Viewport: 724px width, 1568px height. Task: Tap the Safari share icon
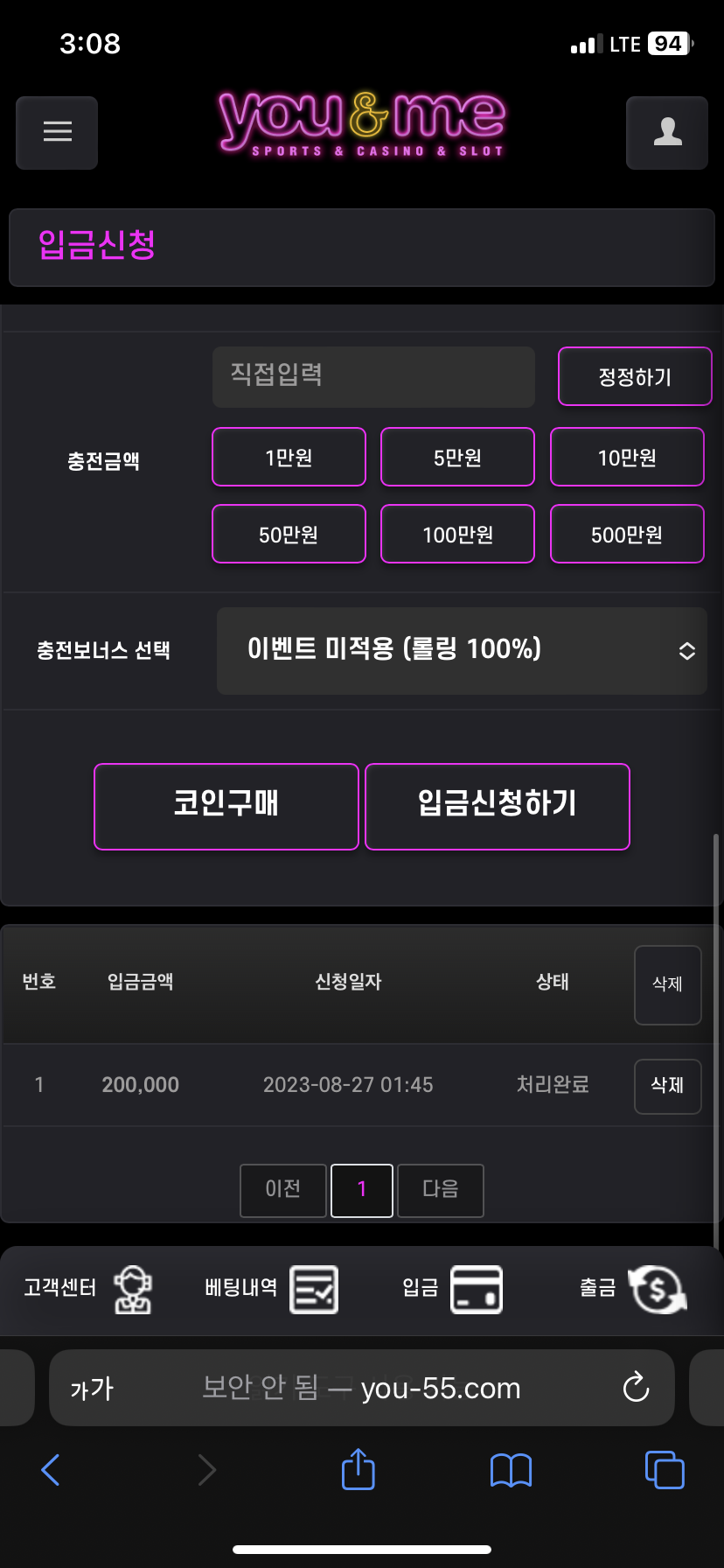click(x=358, y=1469)
